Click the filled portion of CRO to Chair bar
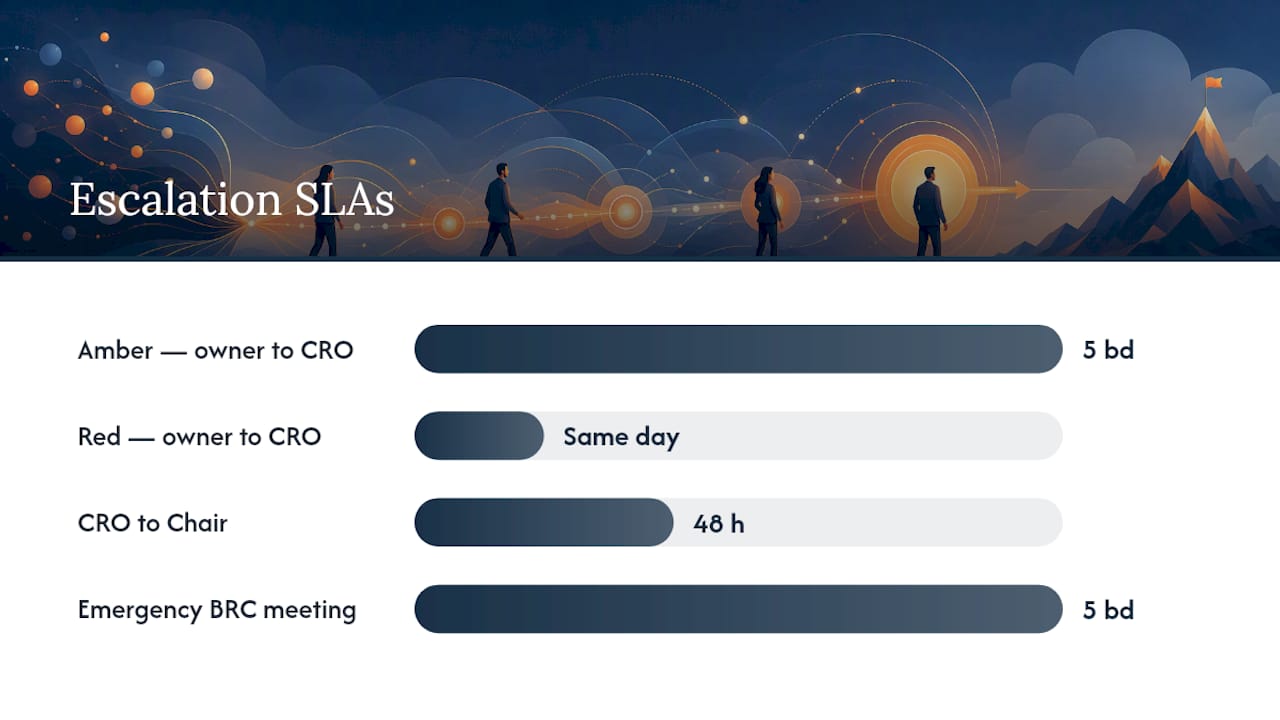The image size is (1280, 720). tap(543, 522)
